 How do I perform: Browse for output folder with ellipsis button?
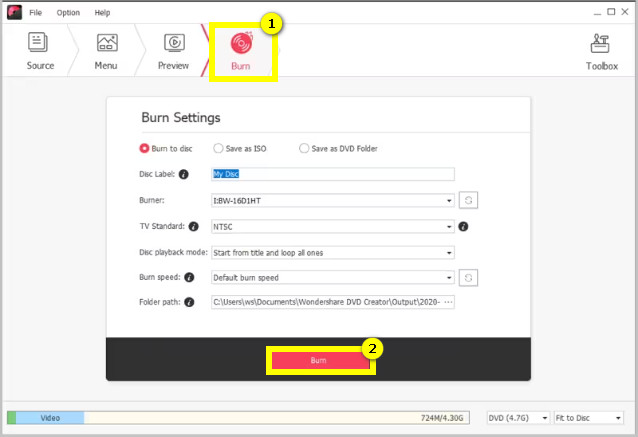coord(448,302)
